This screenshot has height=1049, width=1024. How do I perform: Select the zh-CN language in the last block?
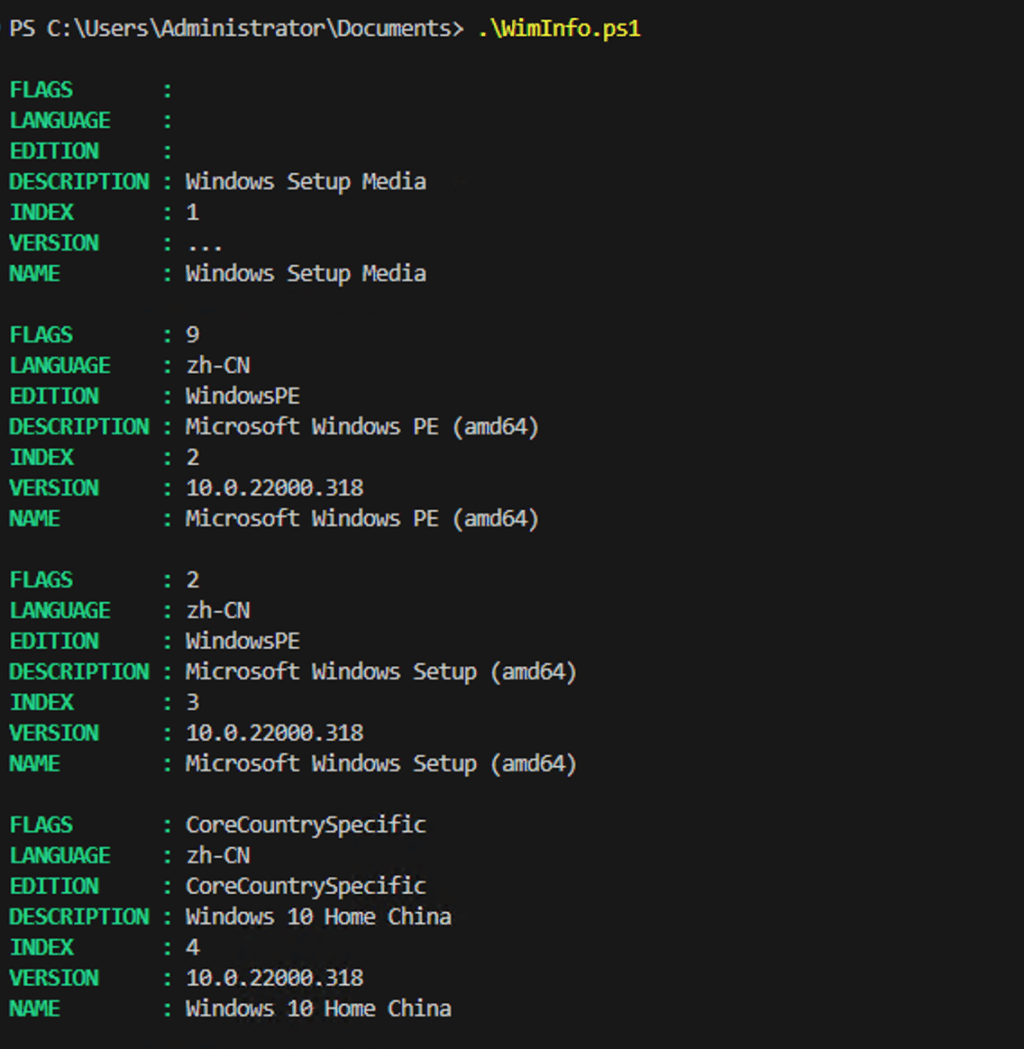218,855
